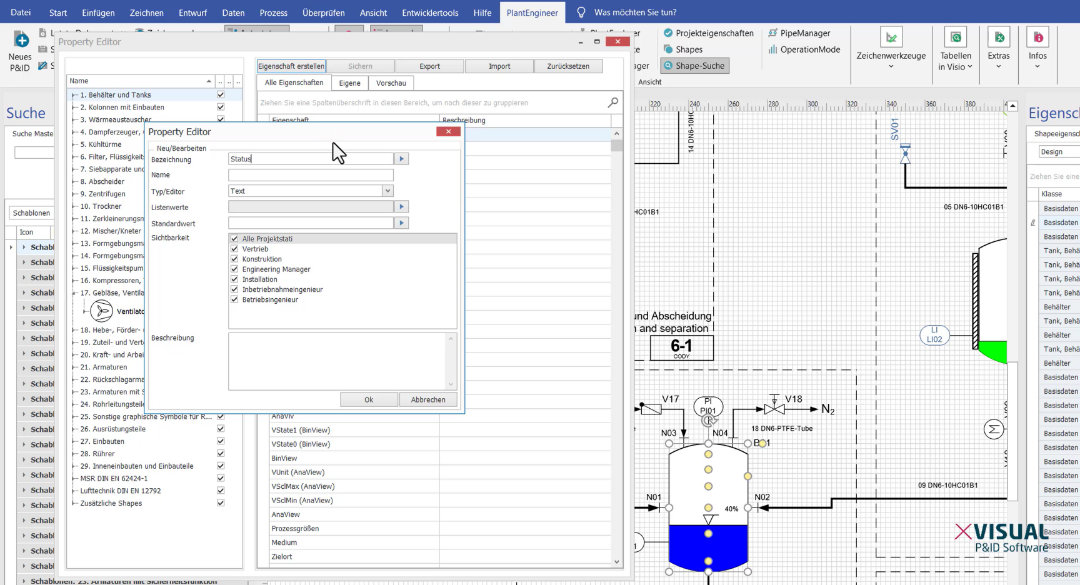
Task: Select the PI PI01 instrument bubble
Action: point(708,406)
